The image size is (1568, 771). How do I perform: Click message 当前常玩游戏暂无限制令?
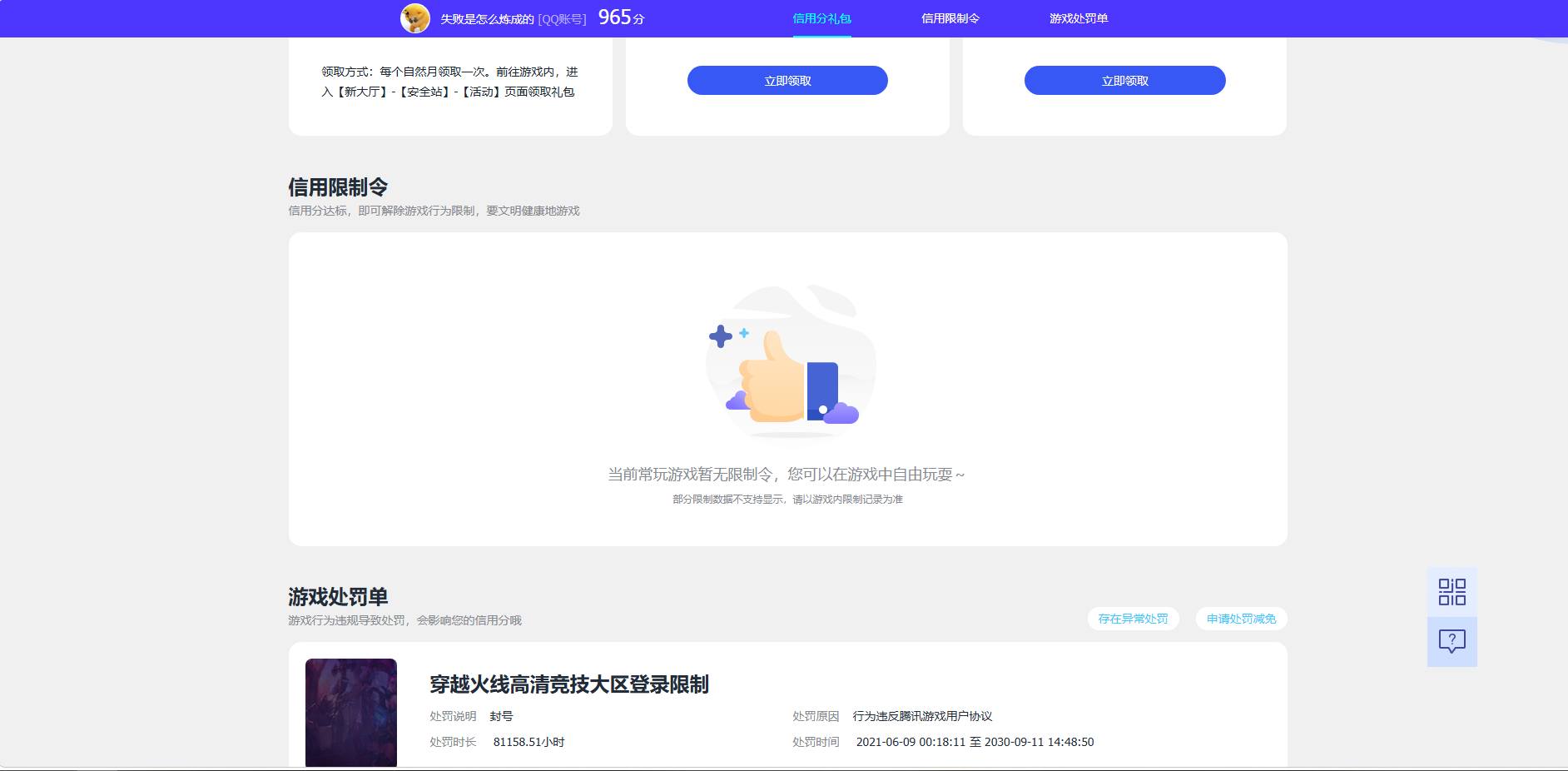(786, 475)
